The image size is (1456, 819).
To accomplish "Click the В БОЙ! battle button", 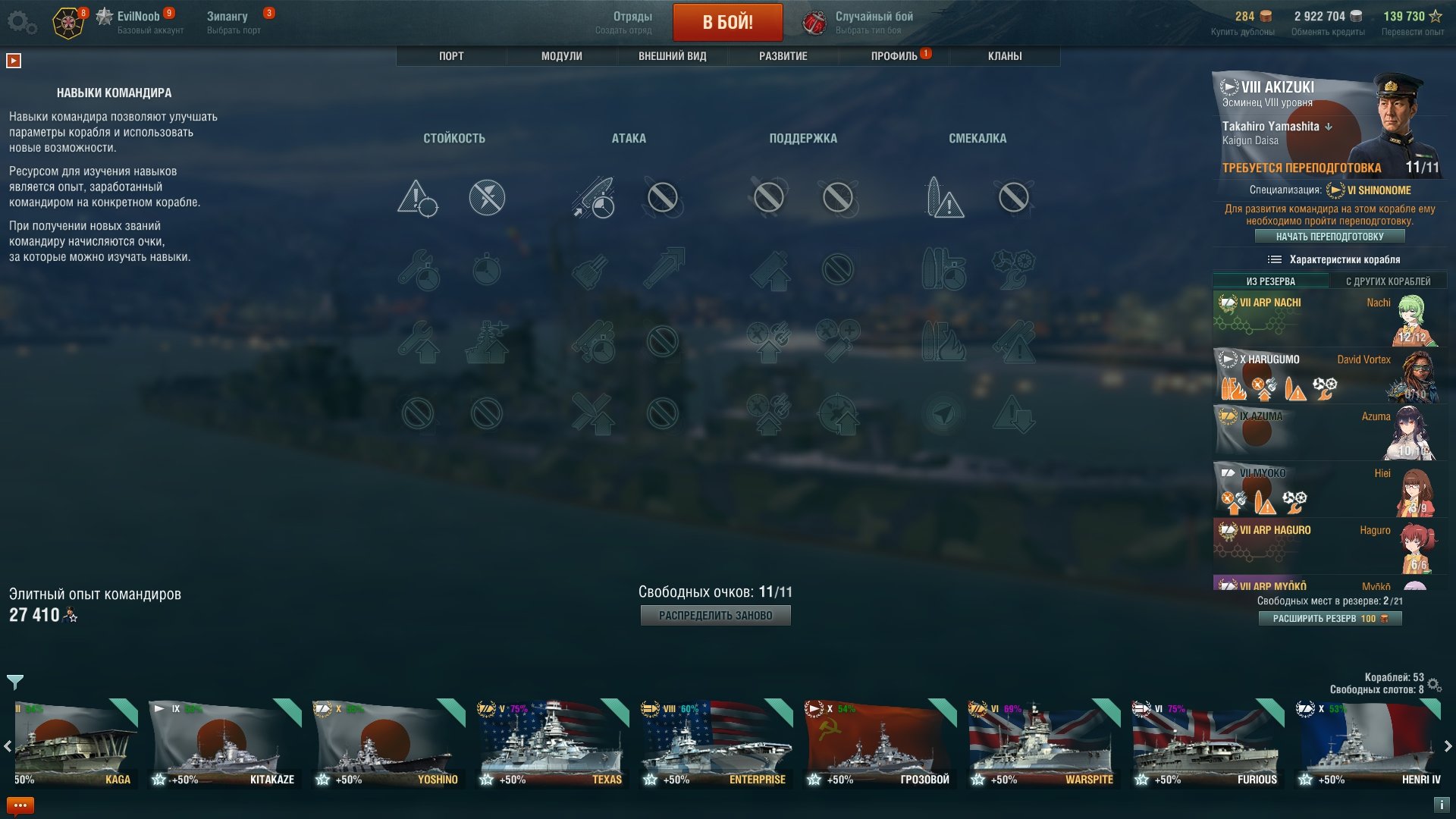I will tap(727, 22).
